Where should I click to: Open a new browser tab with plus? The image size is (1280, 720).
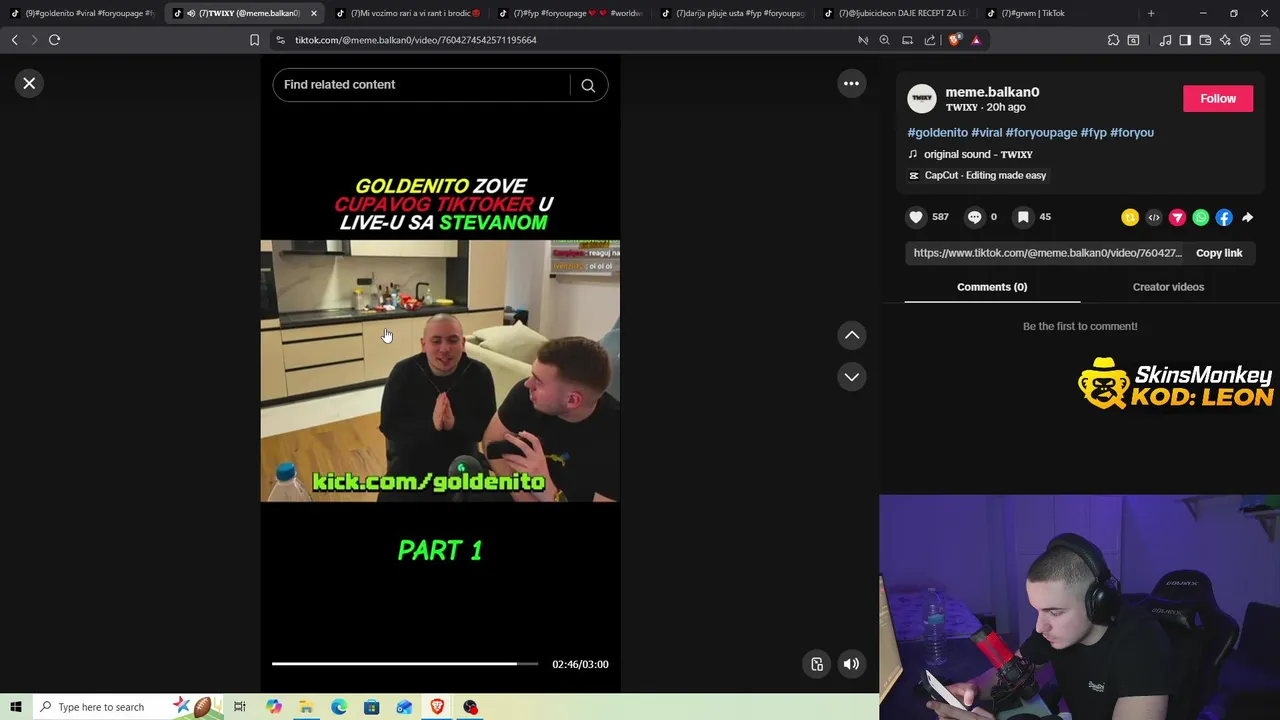[x=1151, y=13]
